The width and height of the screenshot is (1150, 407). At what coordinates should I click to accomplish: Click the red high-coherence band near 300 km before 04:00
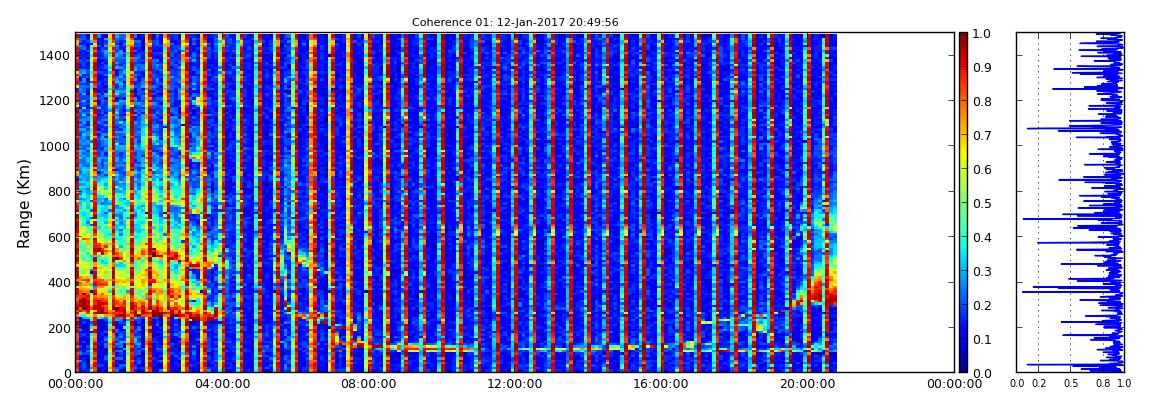(x=147, y=302)
